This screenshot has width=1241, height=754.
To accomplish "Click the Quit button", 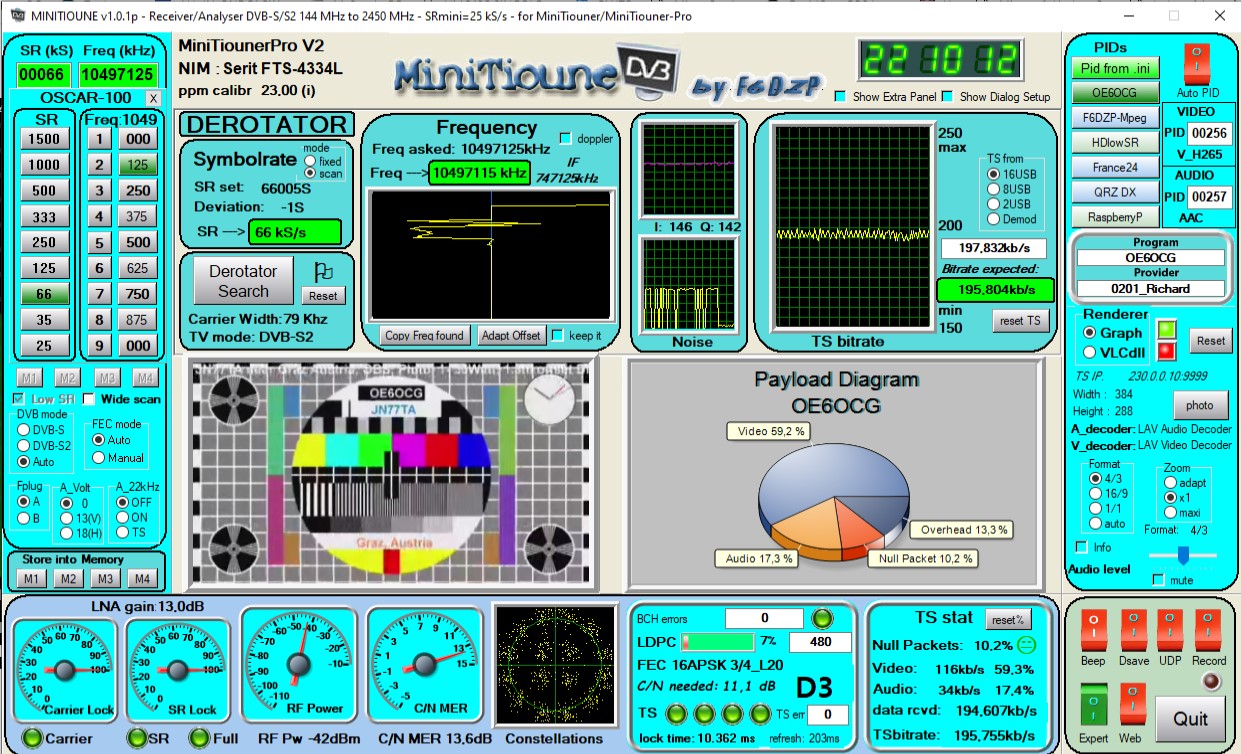I will [1190, 718].
